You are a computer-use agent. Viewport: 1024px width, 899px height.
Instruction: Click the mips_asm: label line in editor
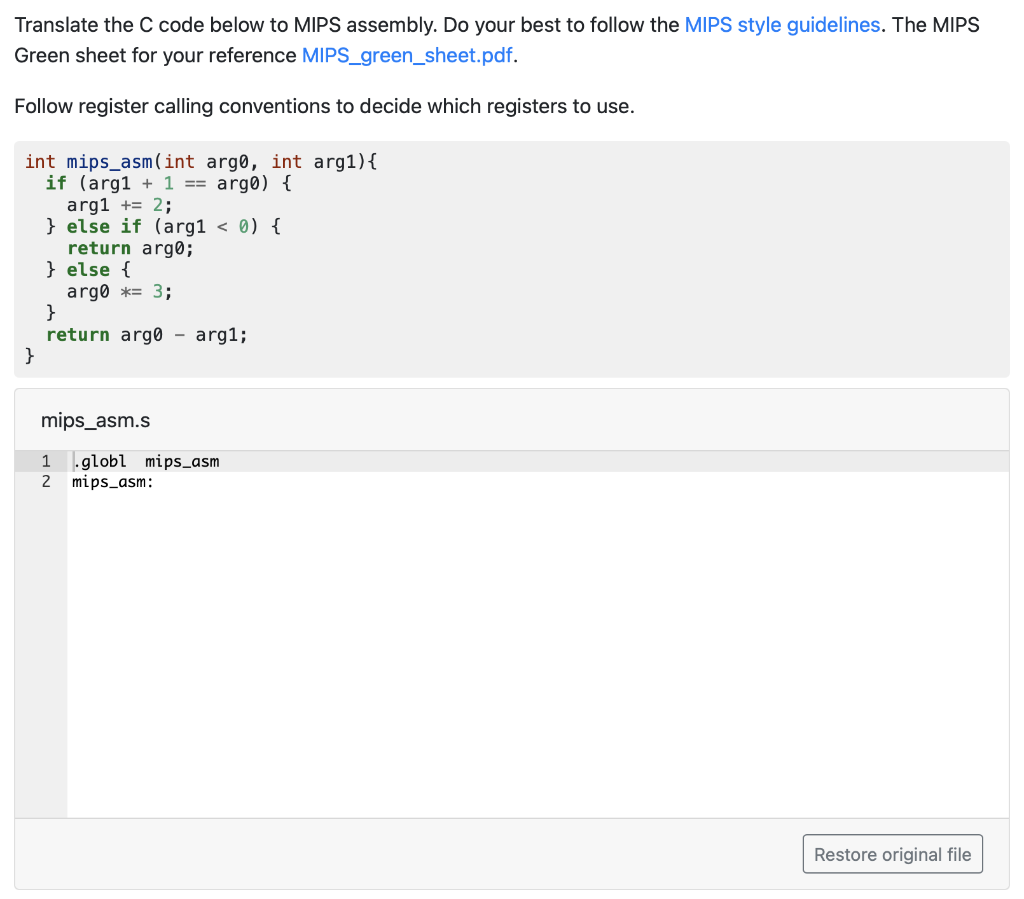[111, 482]
